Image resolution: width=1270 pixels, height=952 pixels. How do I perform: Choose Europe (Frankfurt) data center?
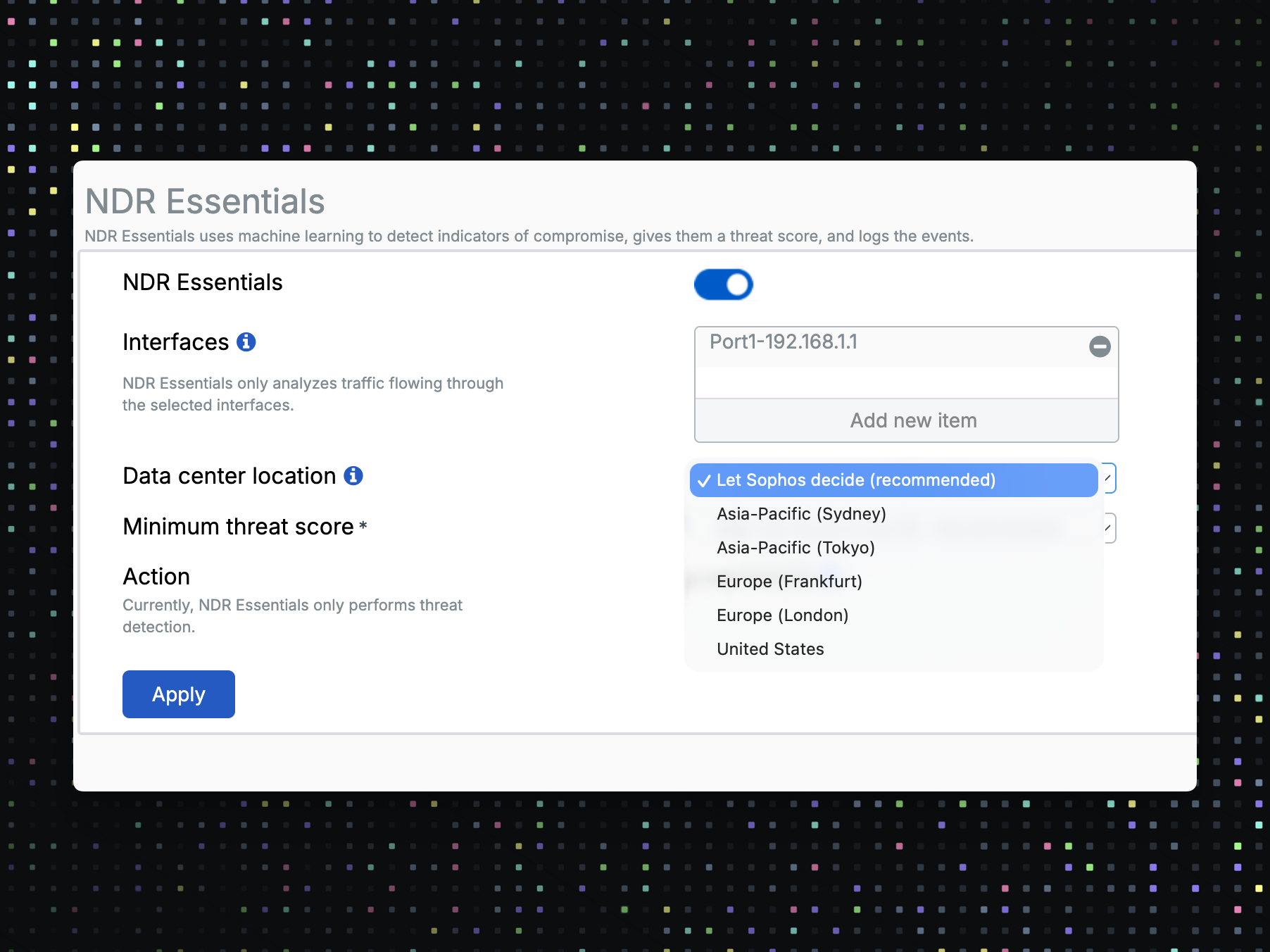(789, 582)
